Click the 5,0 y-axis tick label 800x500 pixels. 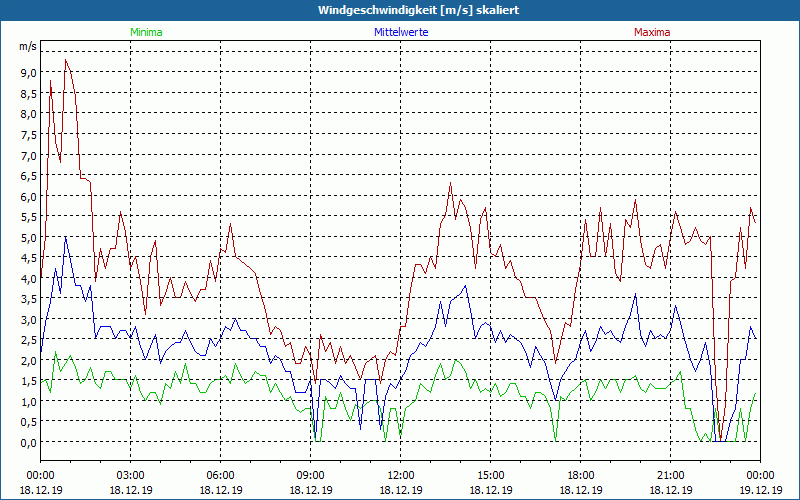point(27,237)
